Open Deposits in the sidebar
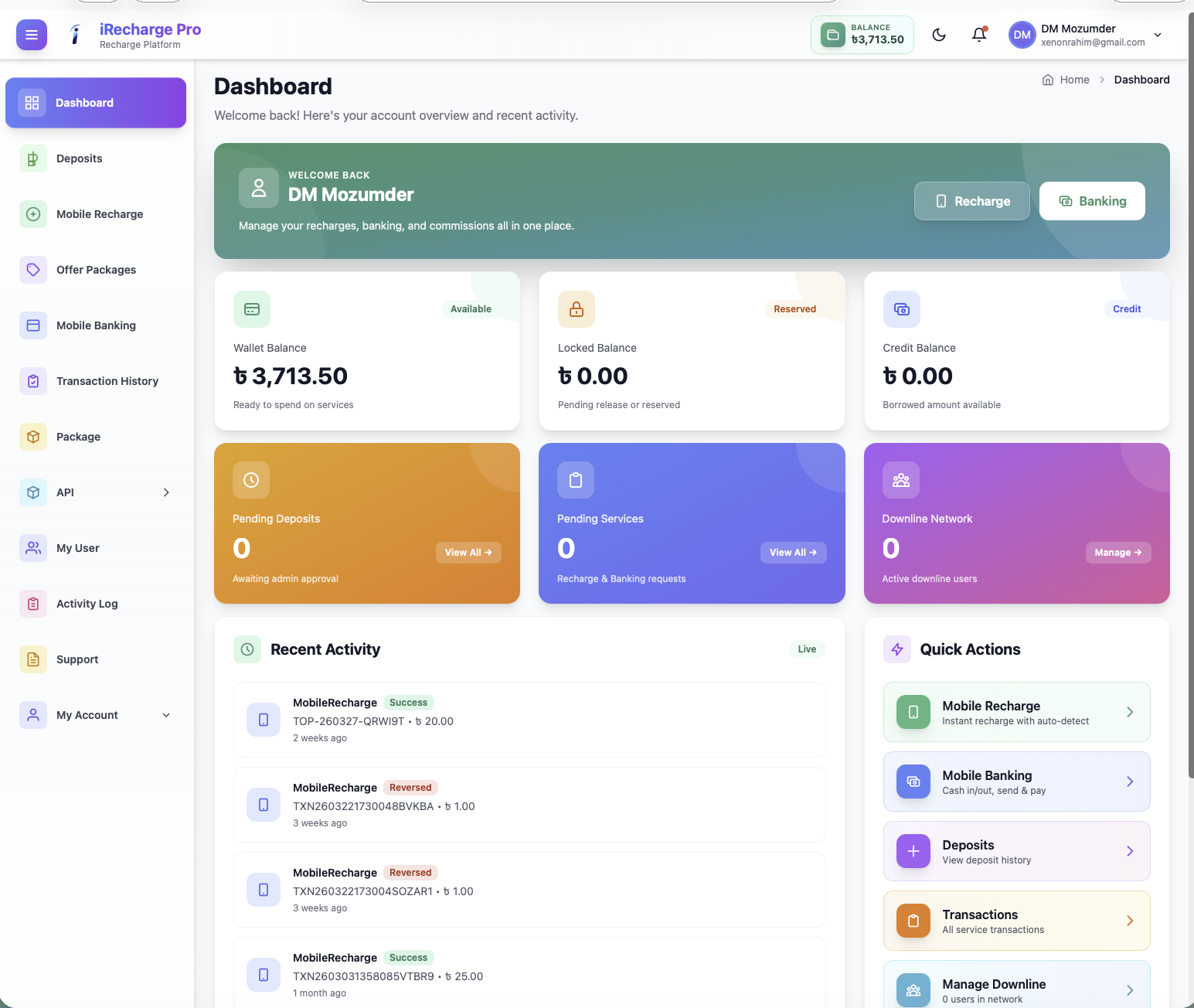Image resolution: width=1194 pixels, height=1008 pixels. click(79, 158)
